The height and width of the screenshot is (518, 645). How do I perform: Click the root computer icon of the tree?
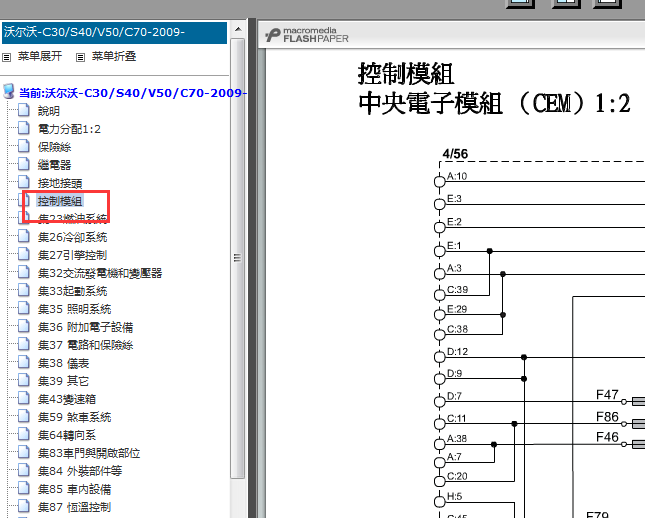[9, 91]
